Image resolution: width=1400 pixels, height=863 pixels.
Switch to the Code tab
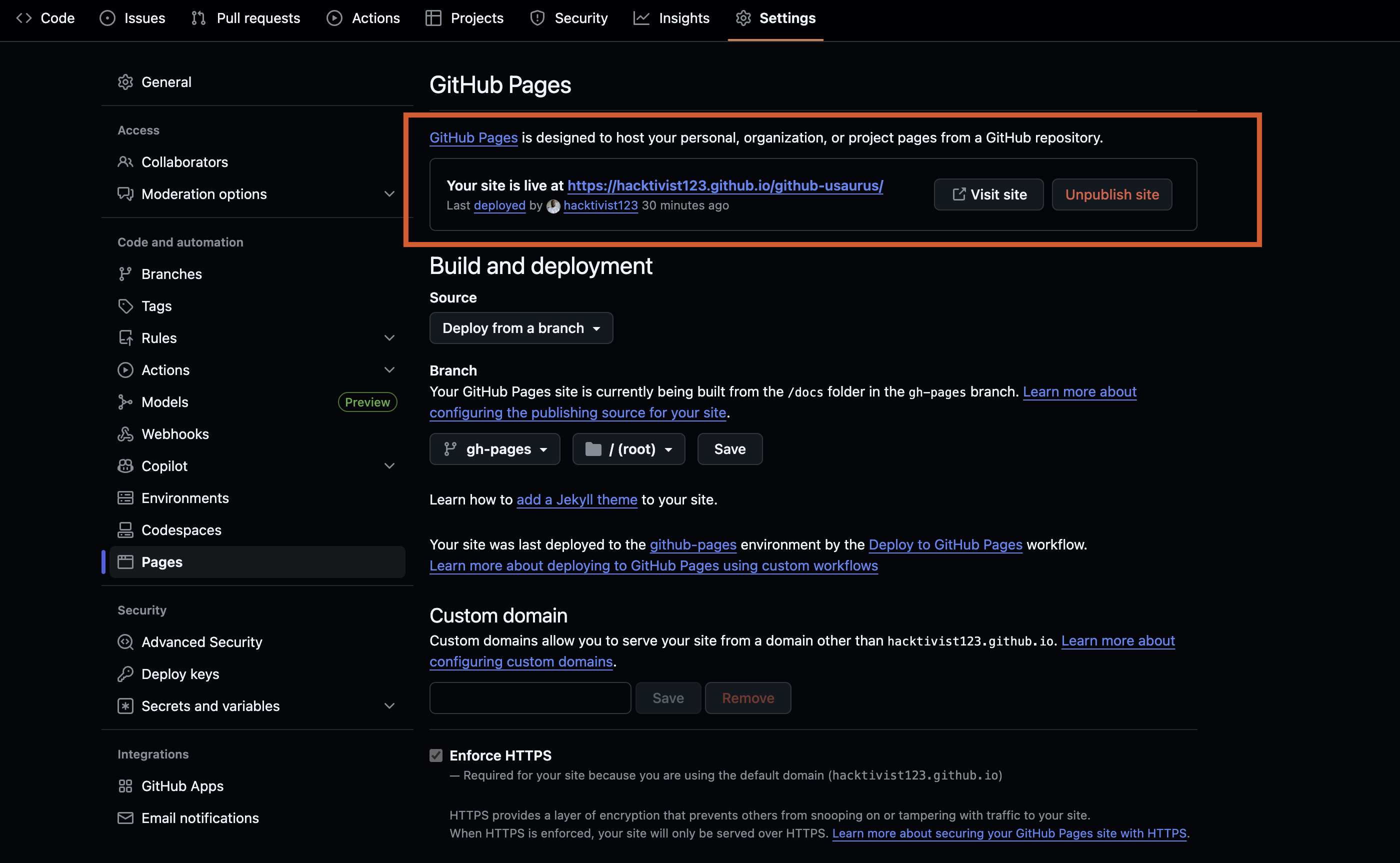[x=45, y=18]
